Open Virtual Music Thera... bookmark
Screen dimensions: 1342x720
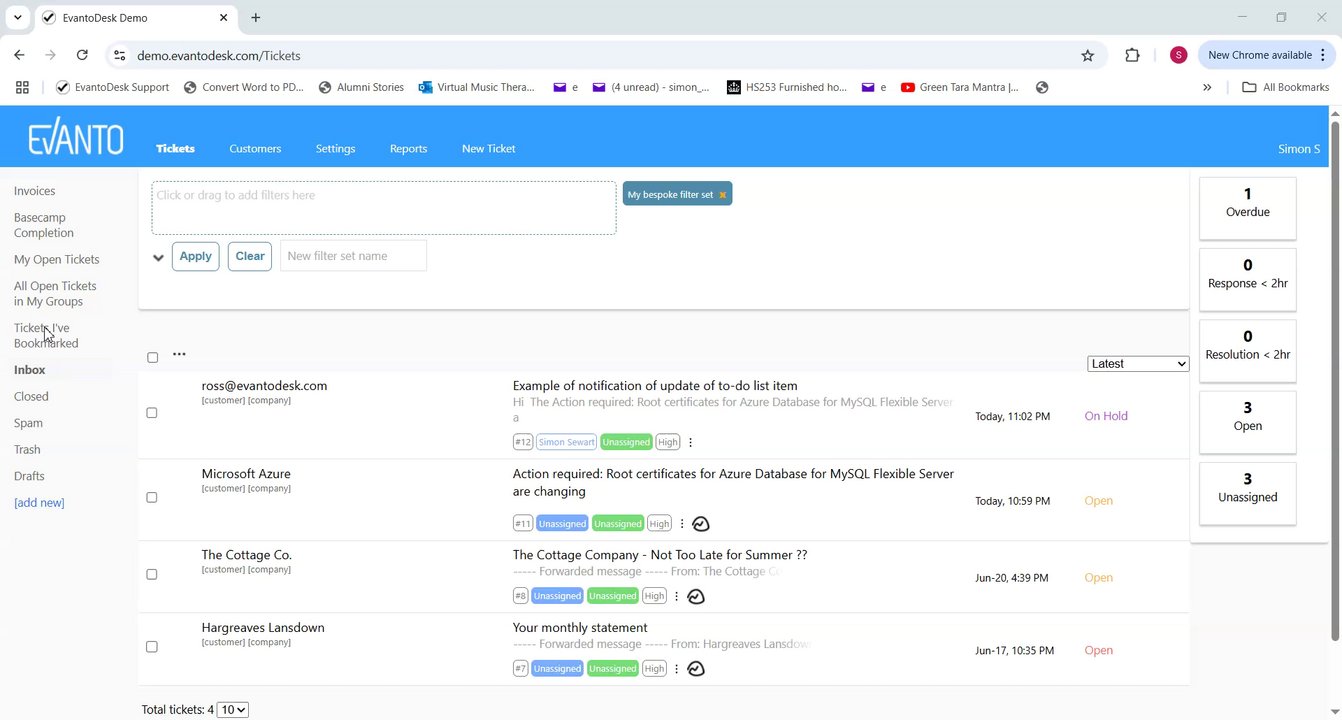pyautogui.click(x=477, y=87)
